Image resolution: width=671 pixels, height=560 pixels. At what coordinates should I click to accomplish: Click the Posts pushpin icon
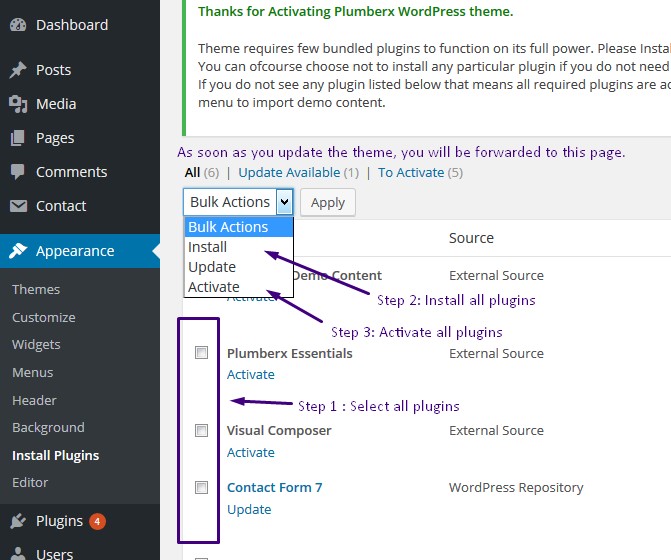click(18, 70)
